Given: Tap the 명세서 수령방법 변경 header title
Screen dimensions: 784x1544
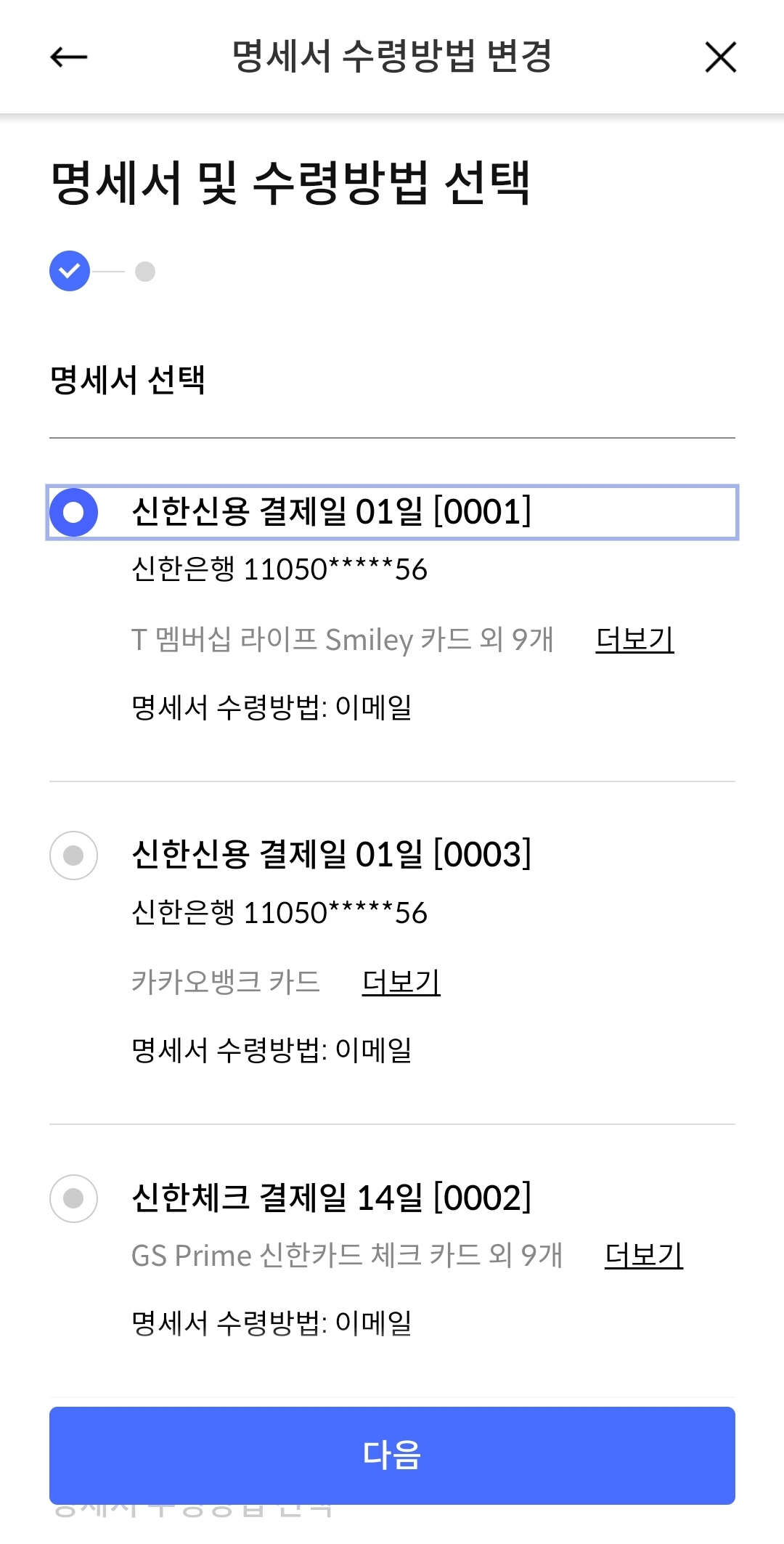Looking at the screenshot, I should click(x=392, y=57).
